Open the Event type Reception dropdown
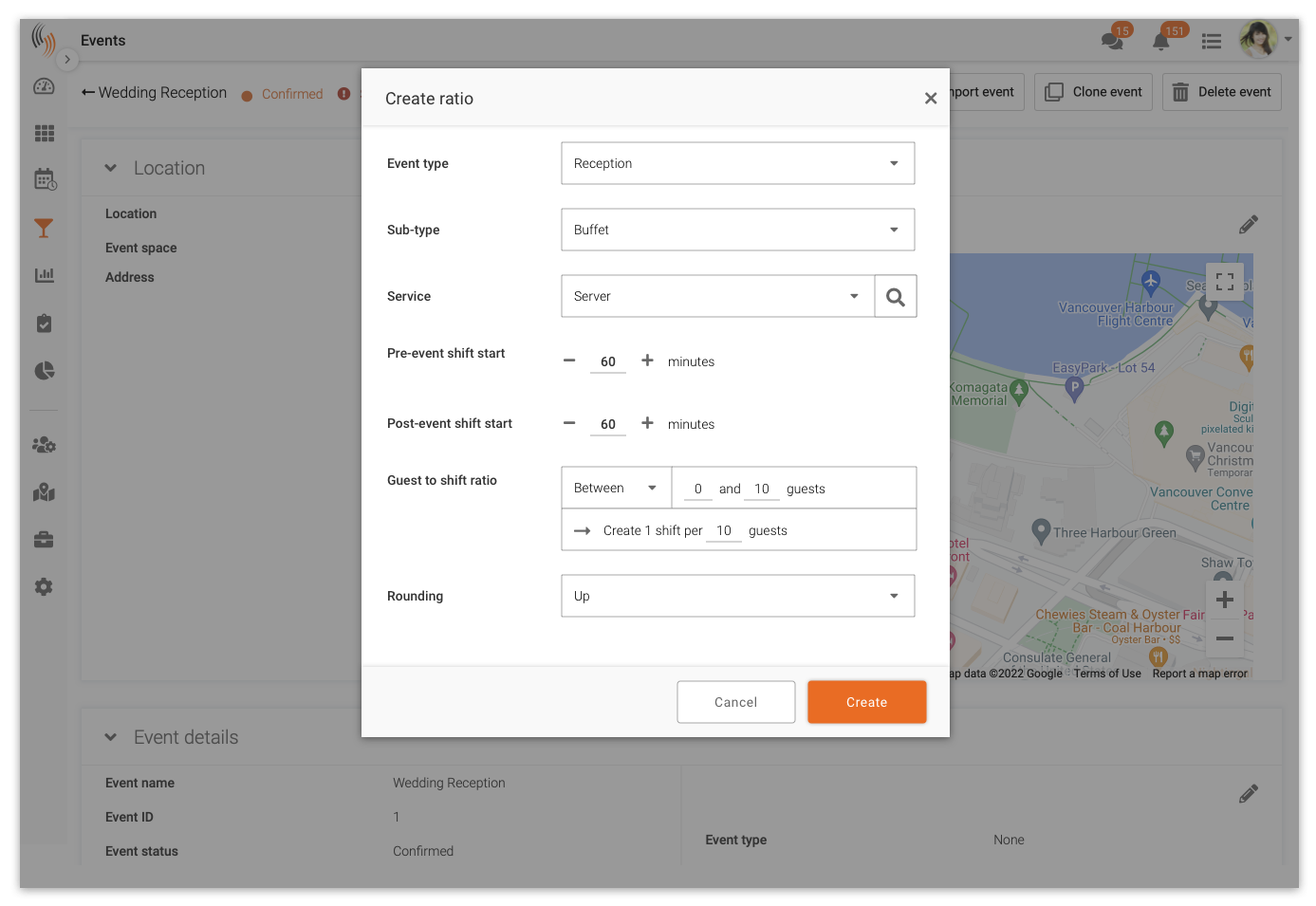This screenshot has height=906, width=1316. point(737,163)
